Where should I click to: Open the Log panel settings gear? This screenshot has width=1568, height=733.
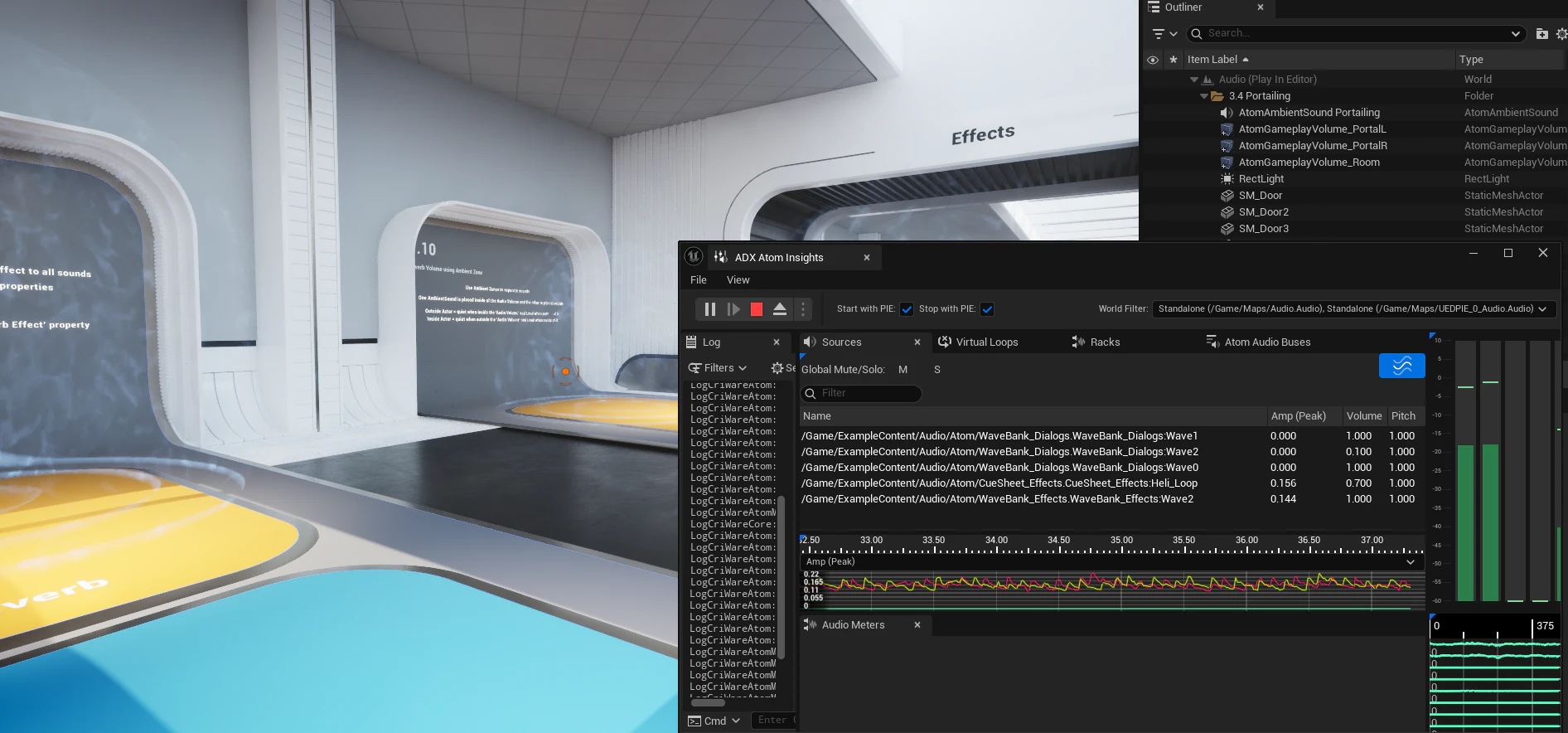pyautogui.click(x=777, y=368)
